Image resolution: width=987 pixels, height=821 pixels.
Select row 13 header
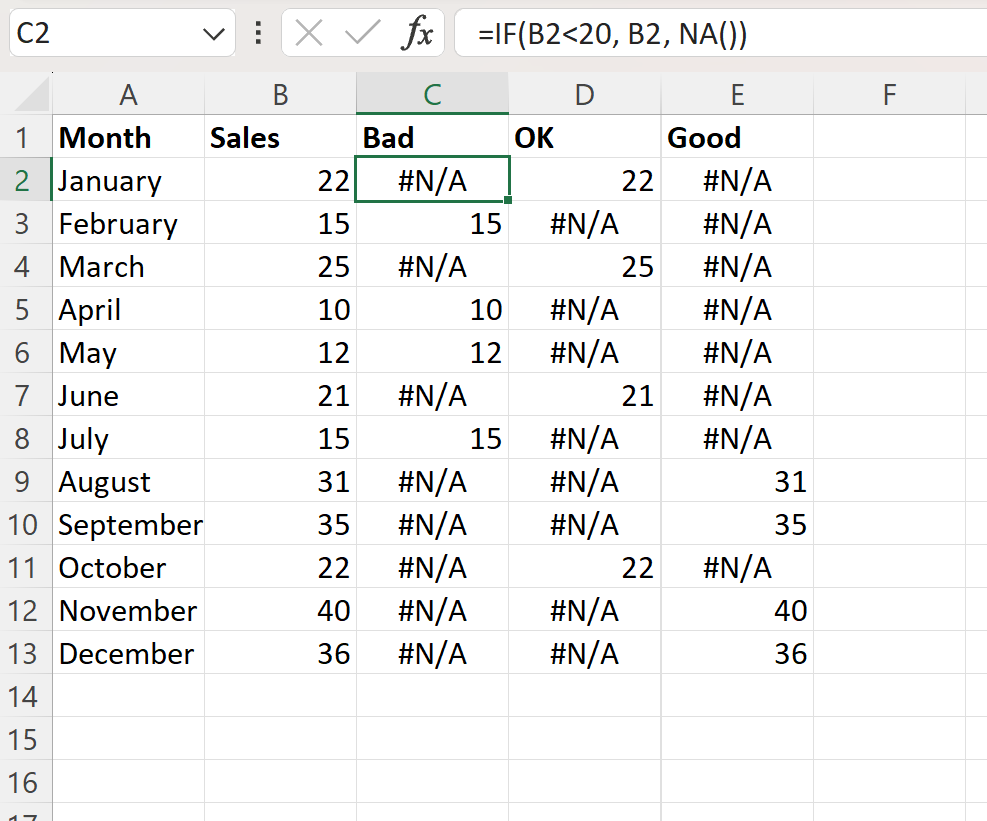pos(26,654)
